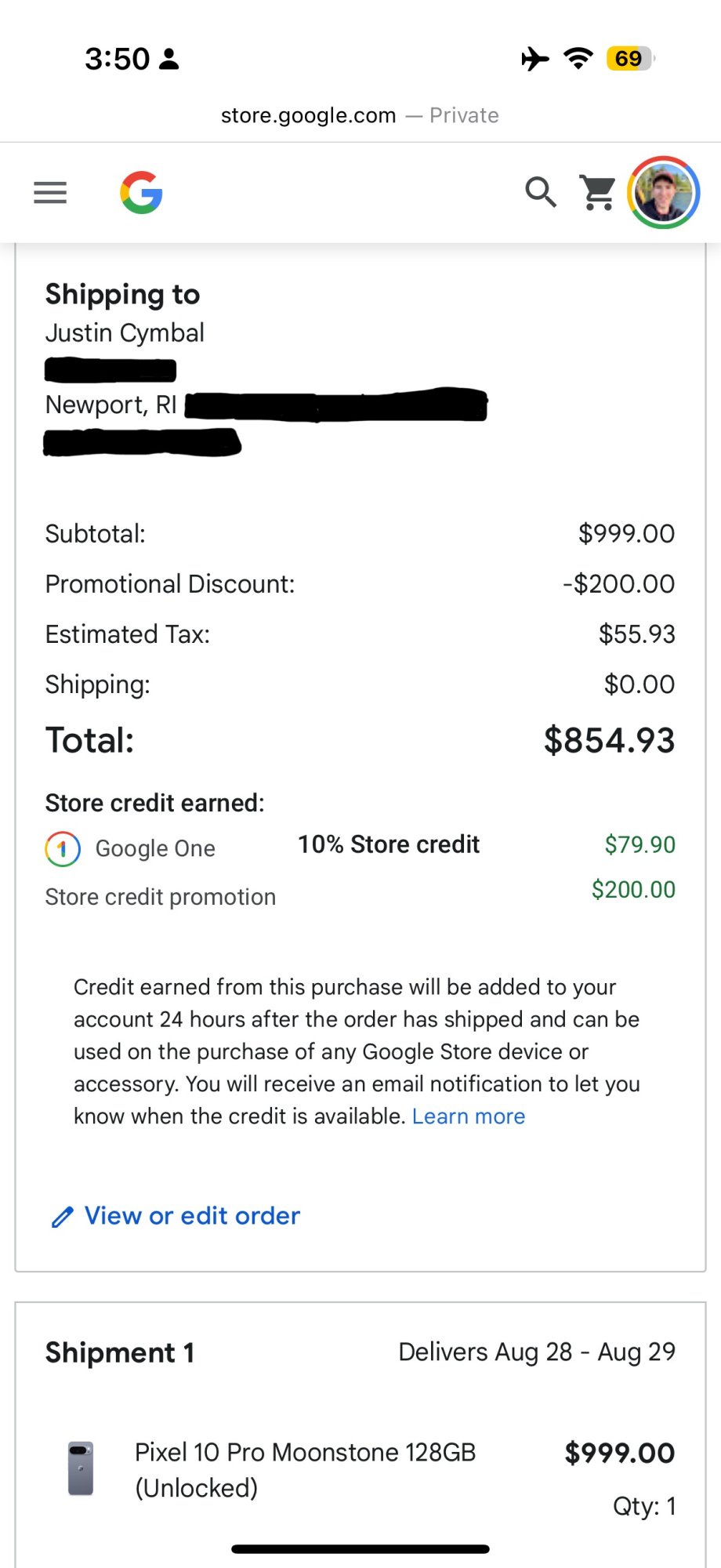Image resolution: width=721 pixels, height=1568 pixels.
Task: Tap the Pixel 10 Pro product thumbnail
Action: [81, 1468]
